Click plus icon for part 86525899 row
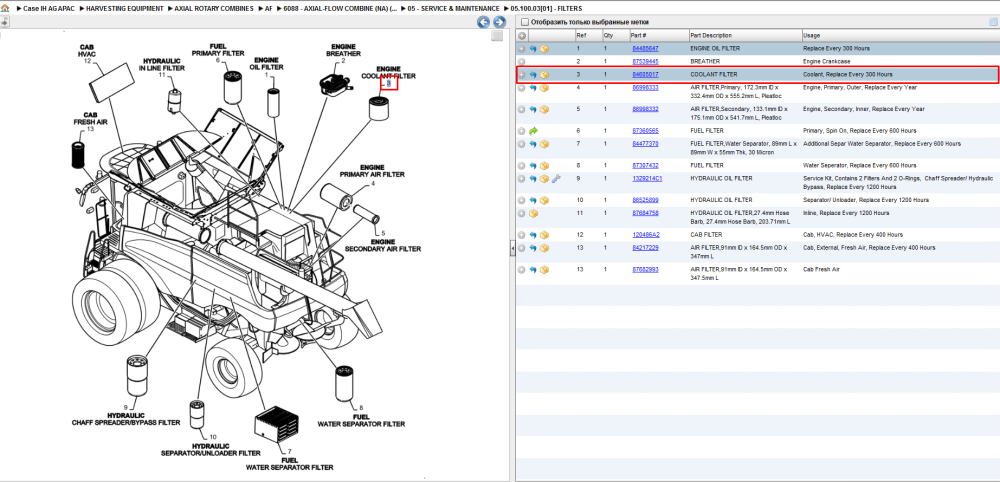The image size is (1000, 482). click(x=522, y=200)
